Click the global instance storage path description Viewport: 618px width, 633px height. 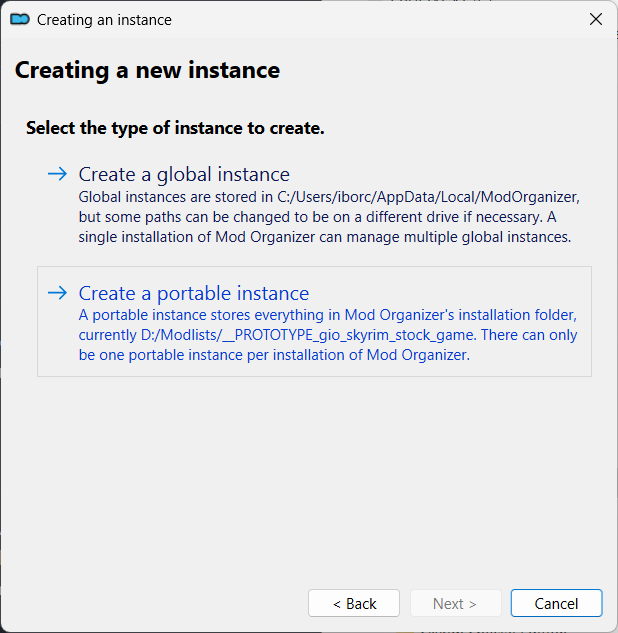[x=329, y=217]
